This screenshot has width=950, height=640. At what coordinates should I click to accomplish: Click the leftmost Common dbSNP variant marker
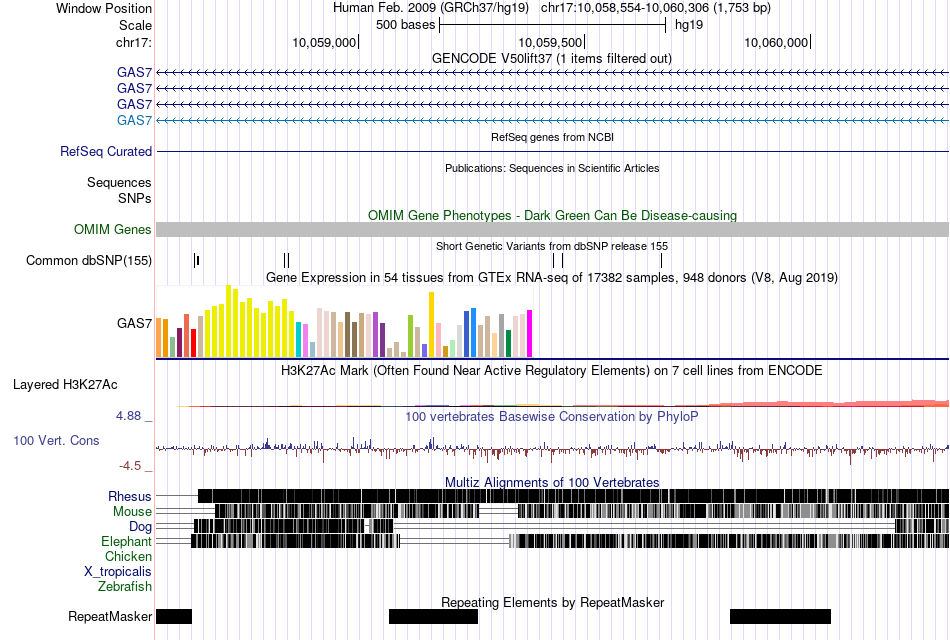196,261
